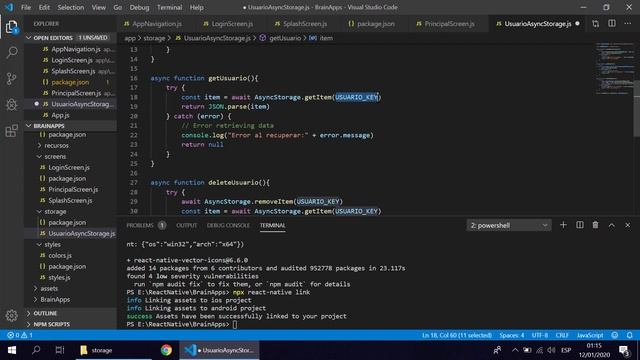Click the volume icon in system tray

tap(551, 350)
